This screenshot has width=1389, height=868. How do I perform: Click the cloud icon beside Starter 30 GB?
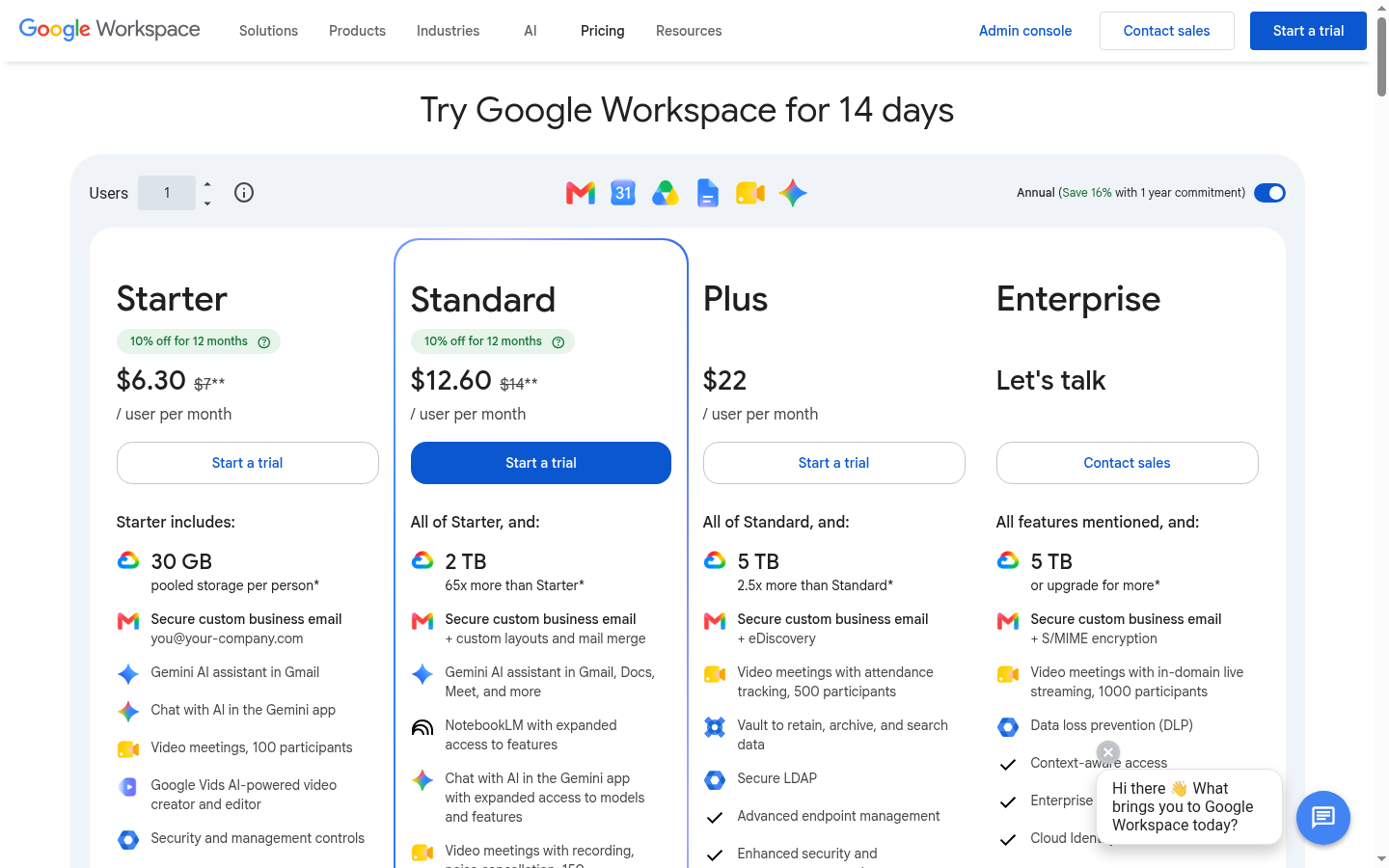click(128, 560)
